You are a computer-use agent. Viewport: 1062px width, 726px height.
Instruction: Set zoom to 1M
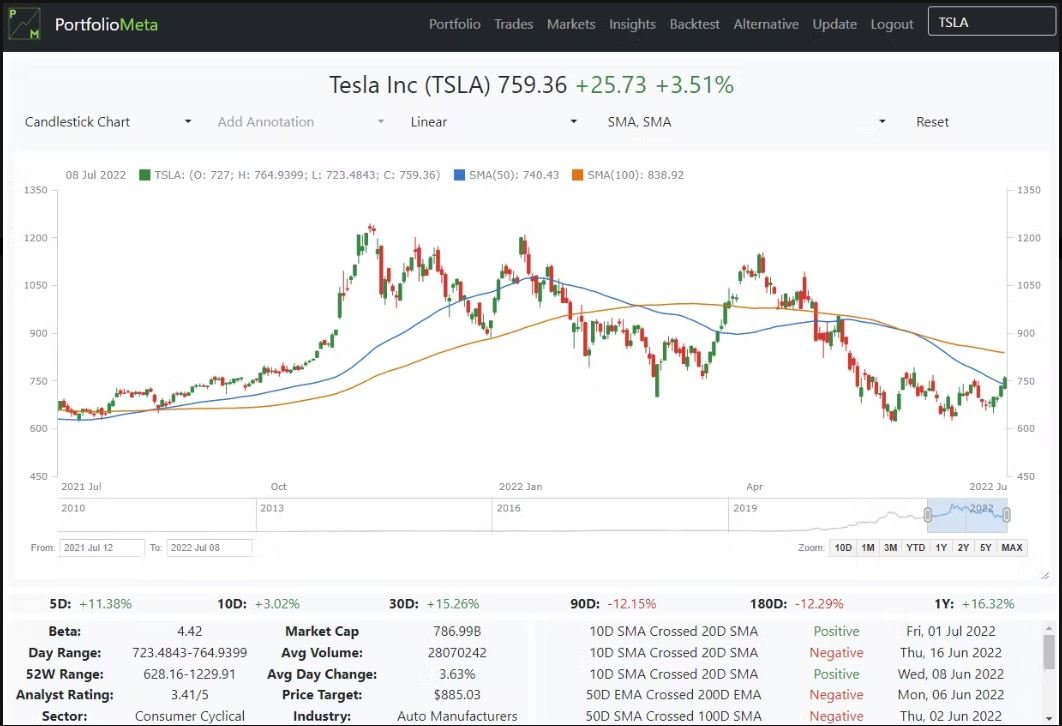point(868,547)
